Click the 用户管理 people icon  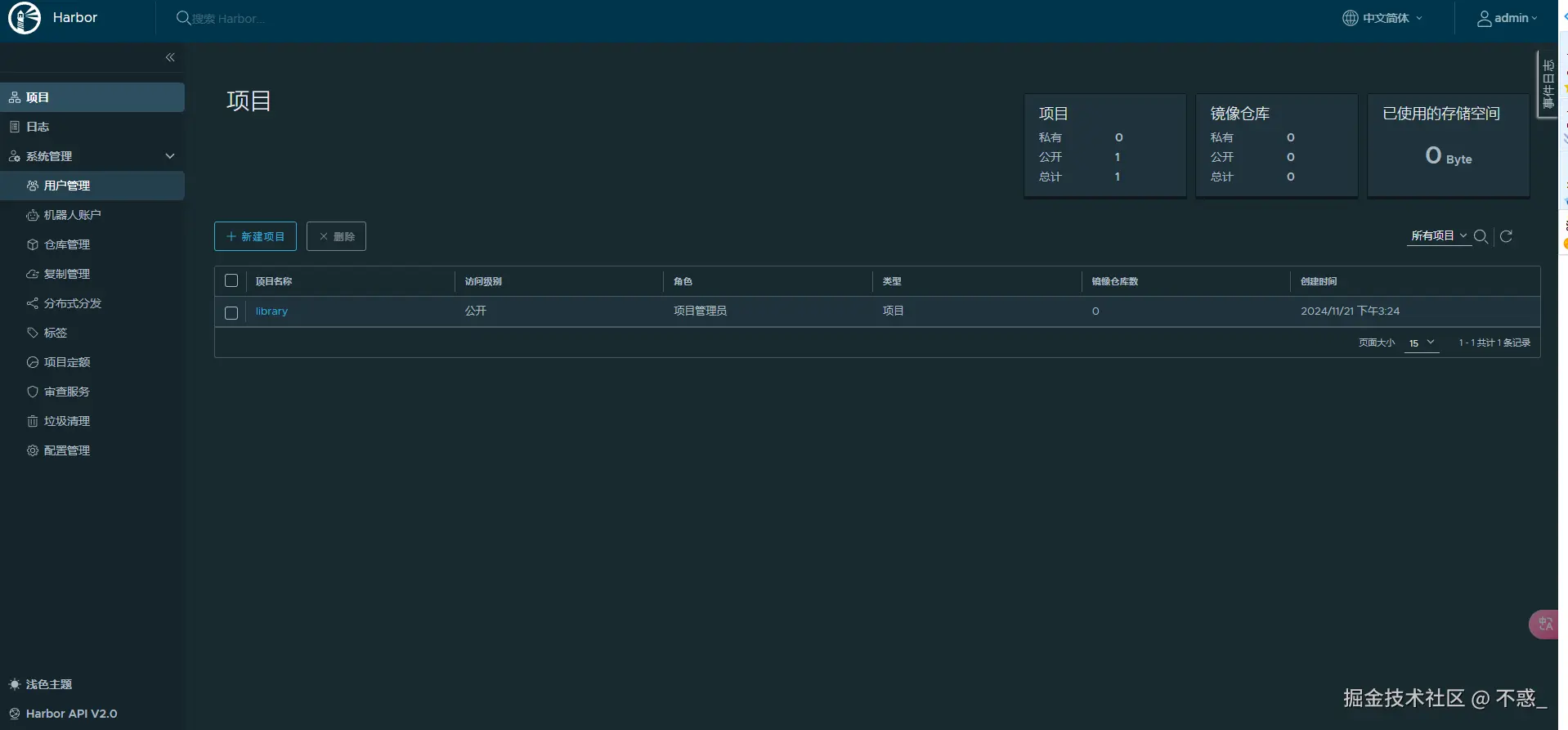point(33,186)
